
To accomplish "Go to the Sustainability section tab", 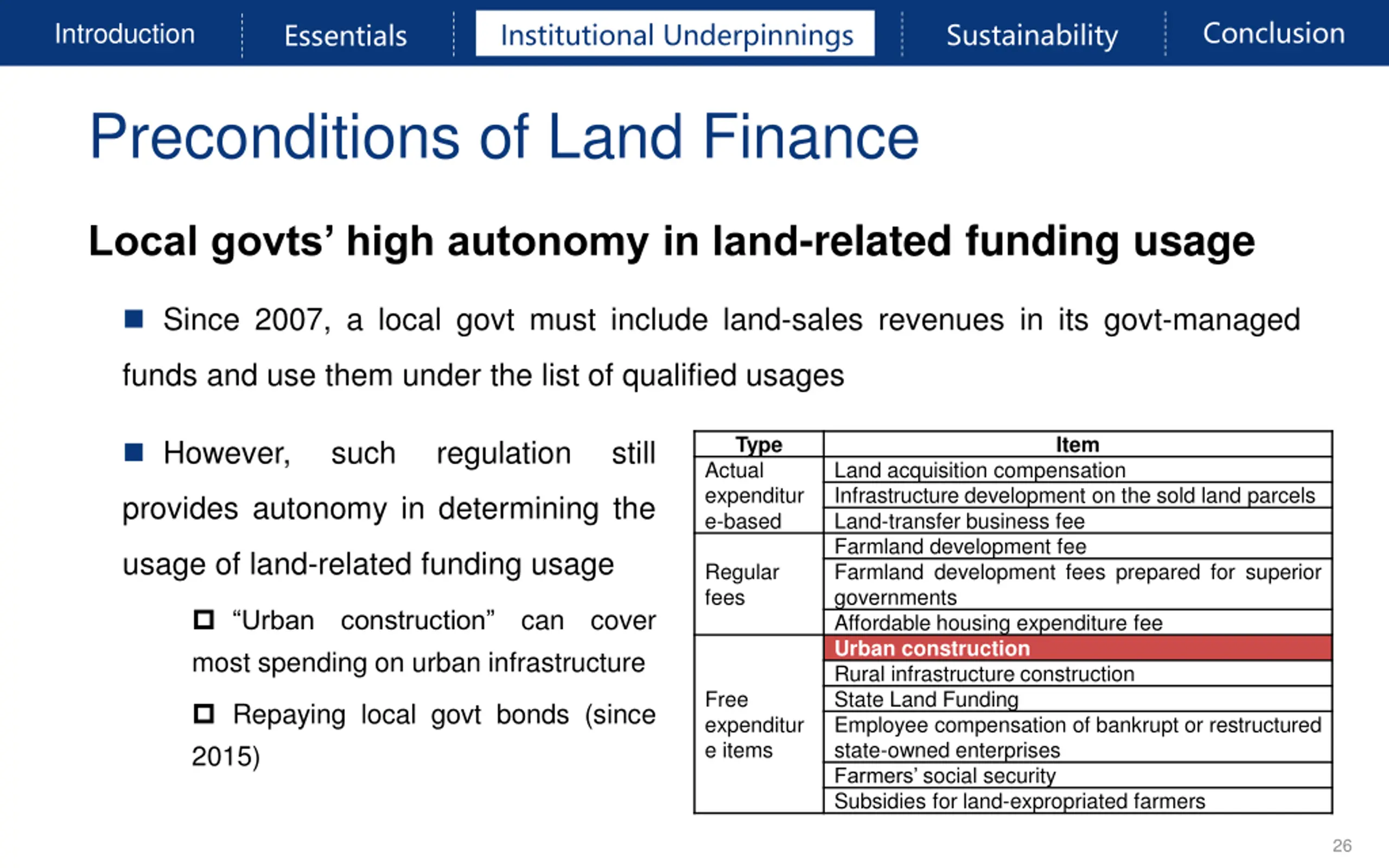I will pos(1031,36).
